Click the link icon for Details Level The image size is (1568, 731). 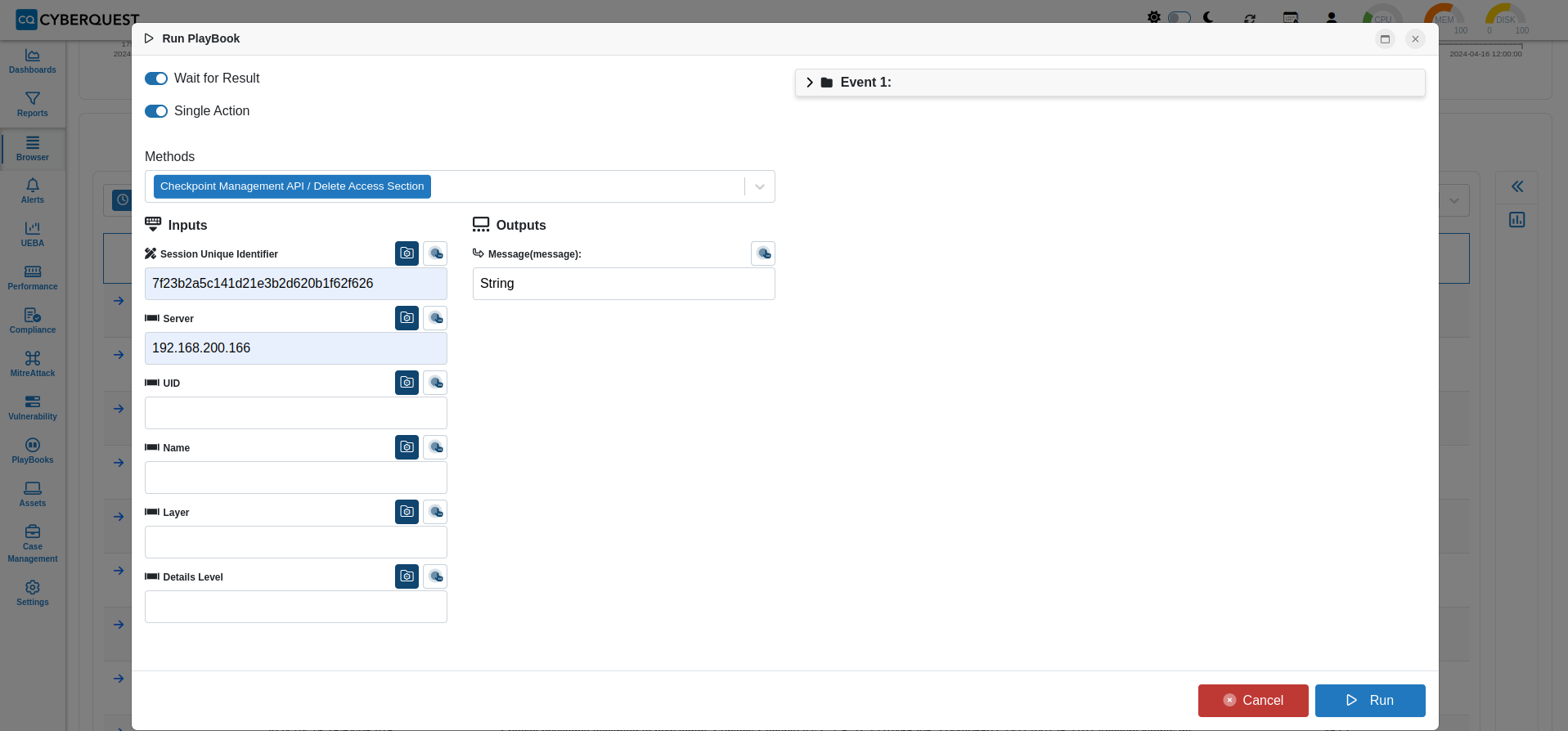coord(435,576)
